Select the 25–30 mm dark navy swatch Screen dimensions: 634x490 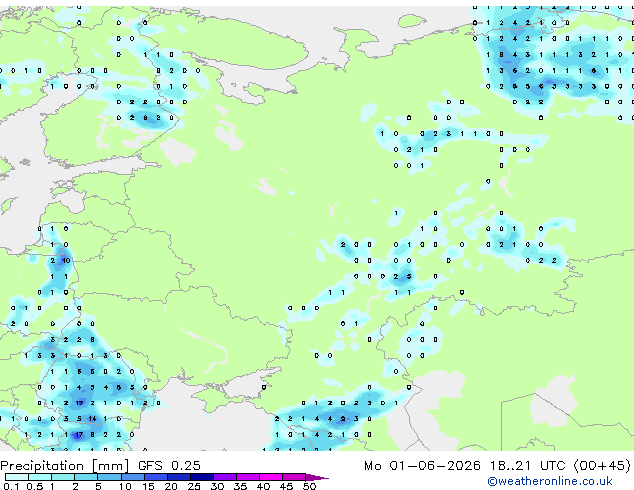point(202,477)
